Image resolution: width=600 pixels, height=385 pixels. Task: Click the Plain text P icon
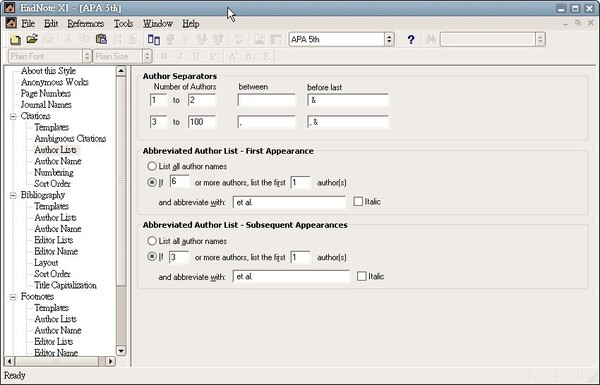coord(213,57)
